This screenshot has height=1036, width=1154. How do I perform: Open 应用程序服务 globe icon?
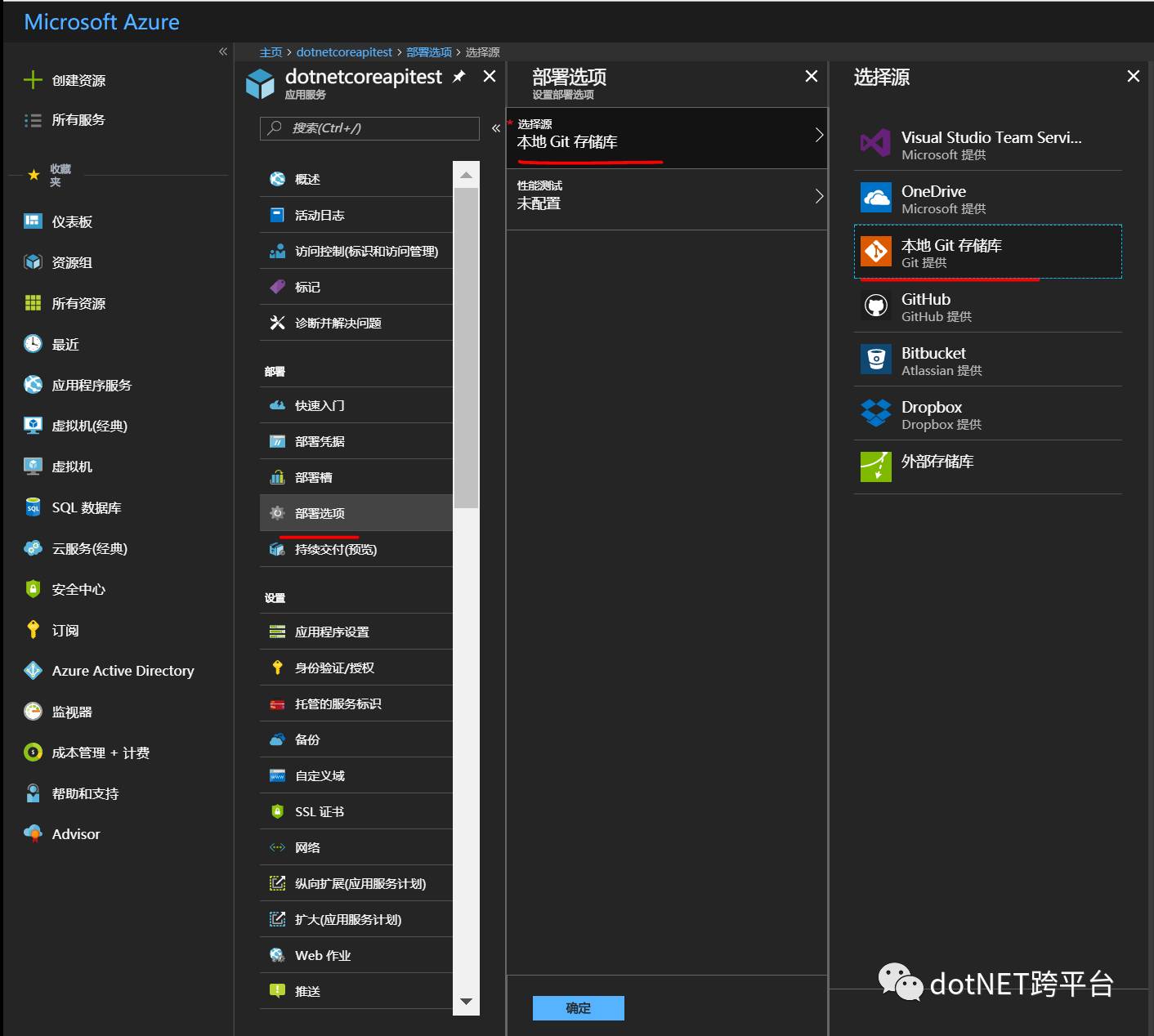[x=33, y=384]
